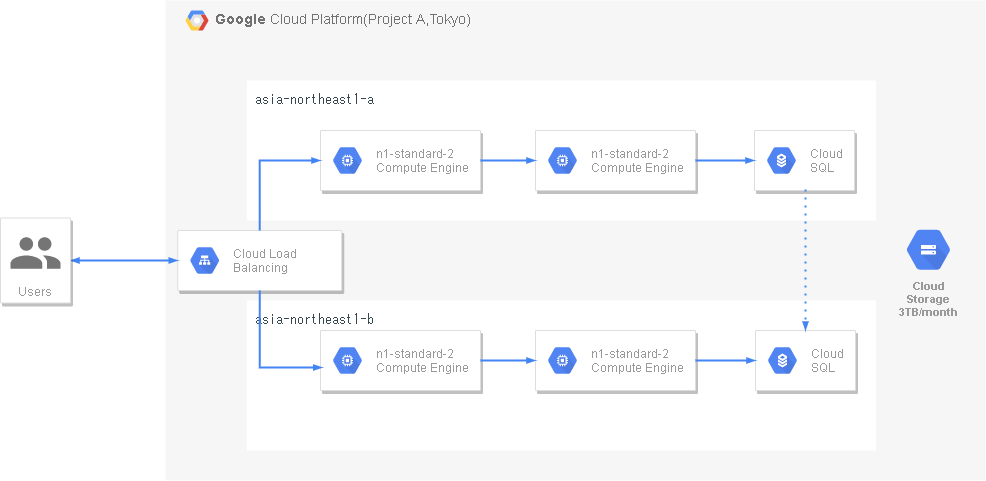Click first Compute Engine icon in asia-northeast1-b

point(347,360)
